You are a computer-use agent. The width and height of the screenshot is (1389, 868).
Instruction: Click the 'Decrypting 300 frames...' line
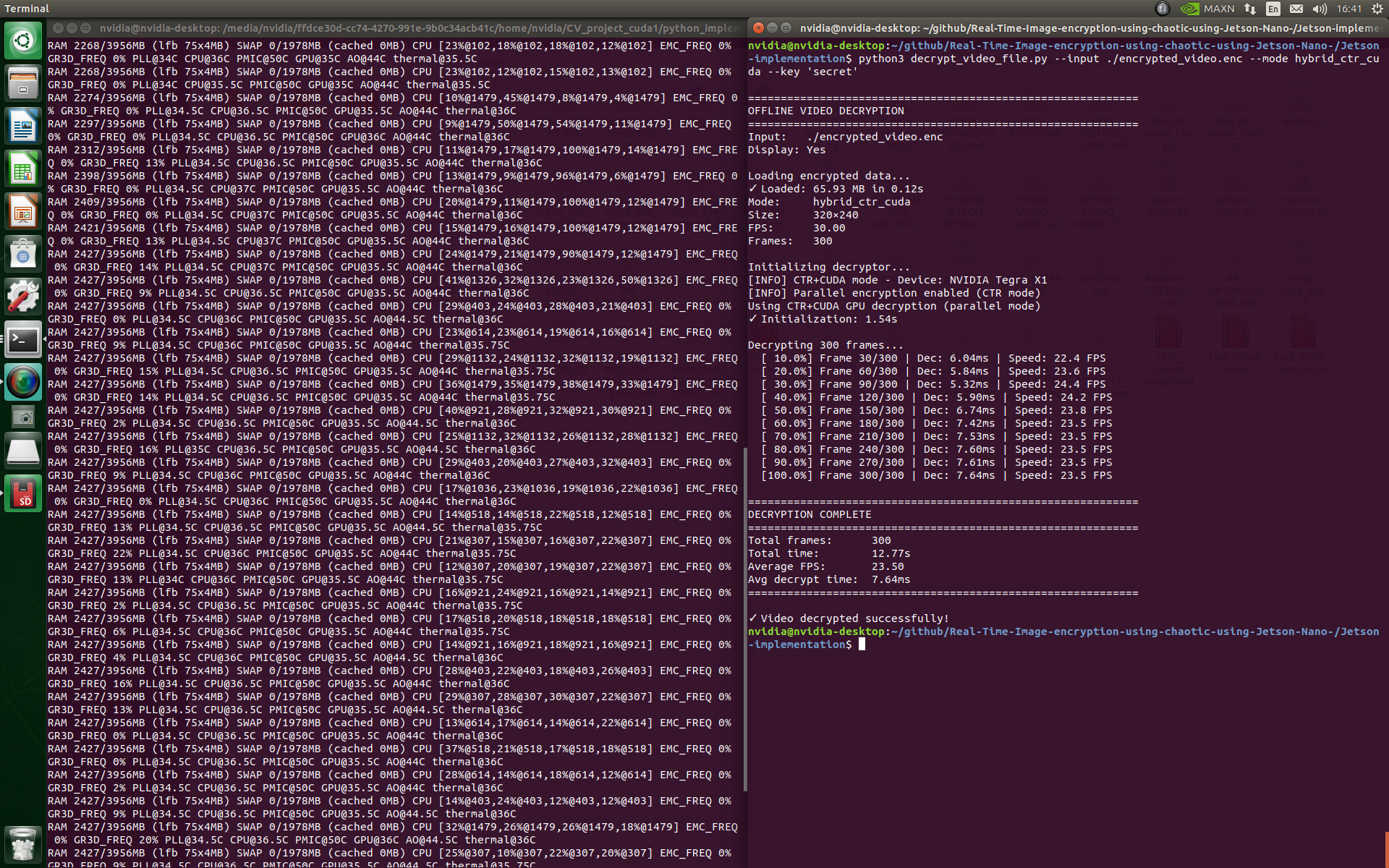825,345
